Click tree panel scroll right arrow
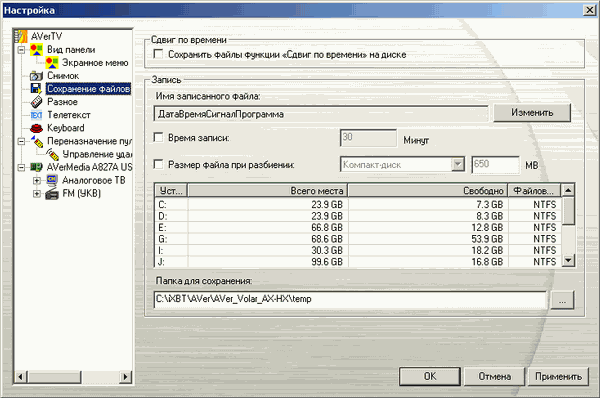The image size is (600, 398). click(125, 377)
